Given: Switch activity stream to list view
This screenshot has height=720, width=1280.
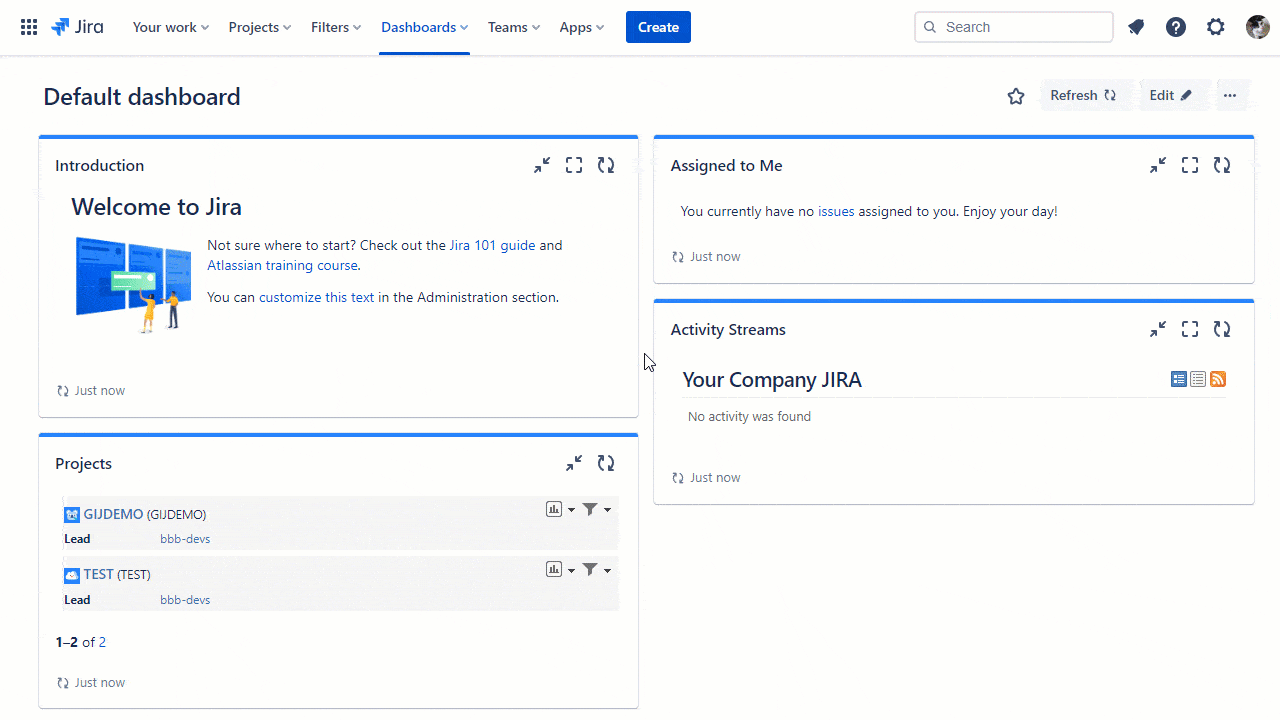Looking at the screenshot, I should click(1198, 379).
